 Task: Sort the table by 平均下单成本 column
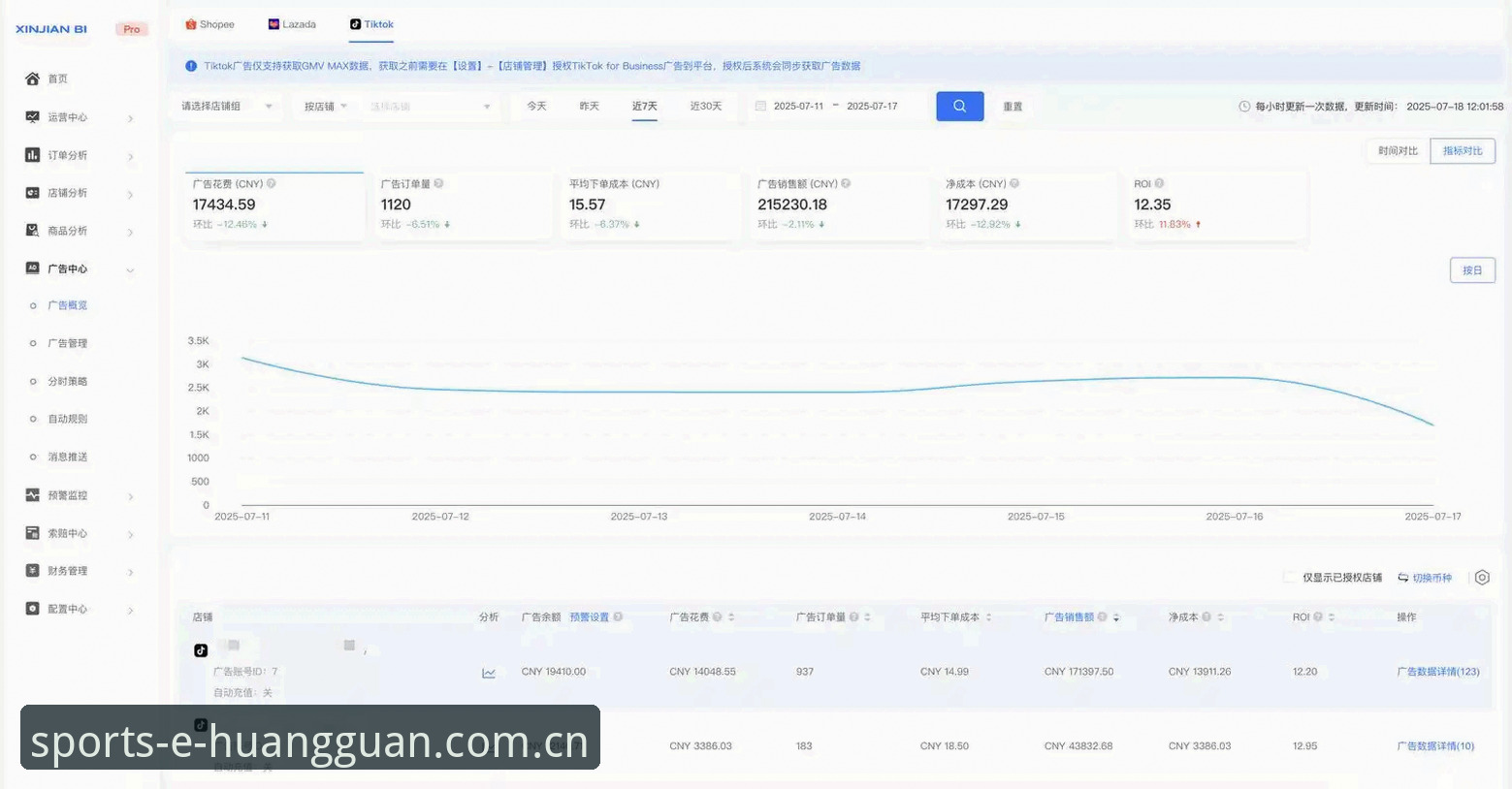[988, 617]
